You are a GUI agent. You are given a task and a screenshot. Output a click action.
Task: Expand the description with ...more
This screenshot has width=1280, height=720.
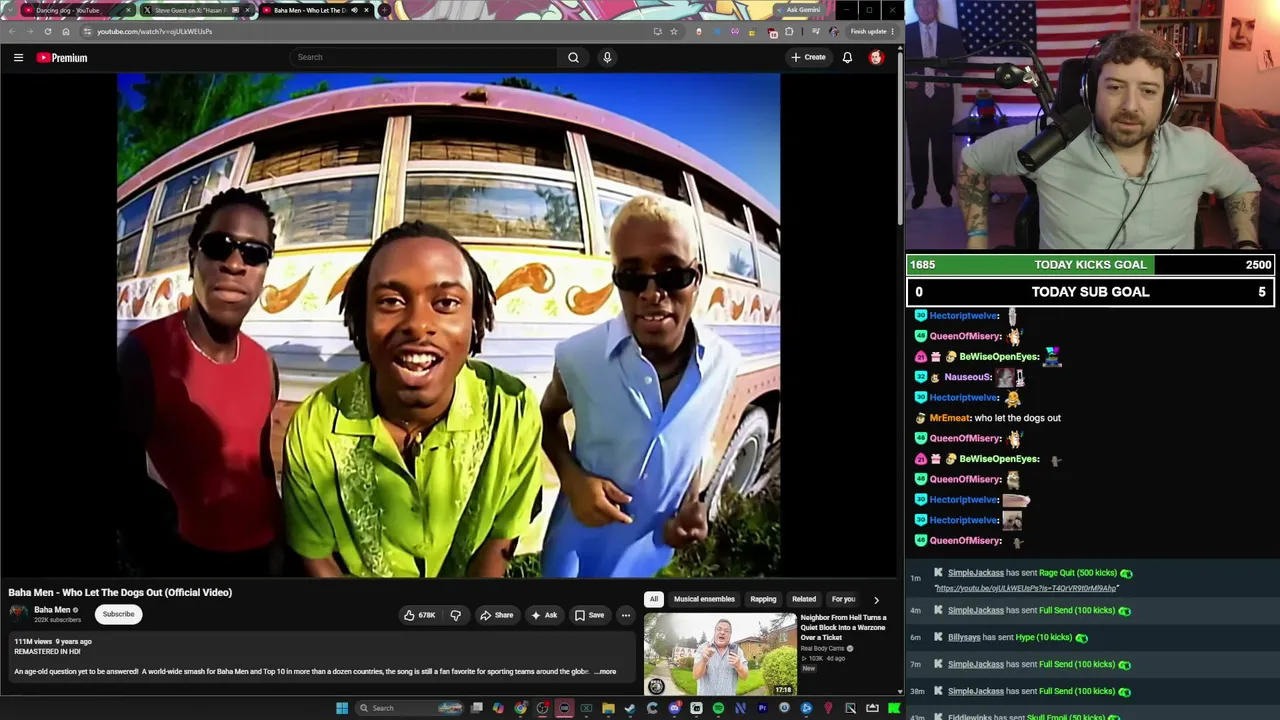pos(606,672)
